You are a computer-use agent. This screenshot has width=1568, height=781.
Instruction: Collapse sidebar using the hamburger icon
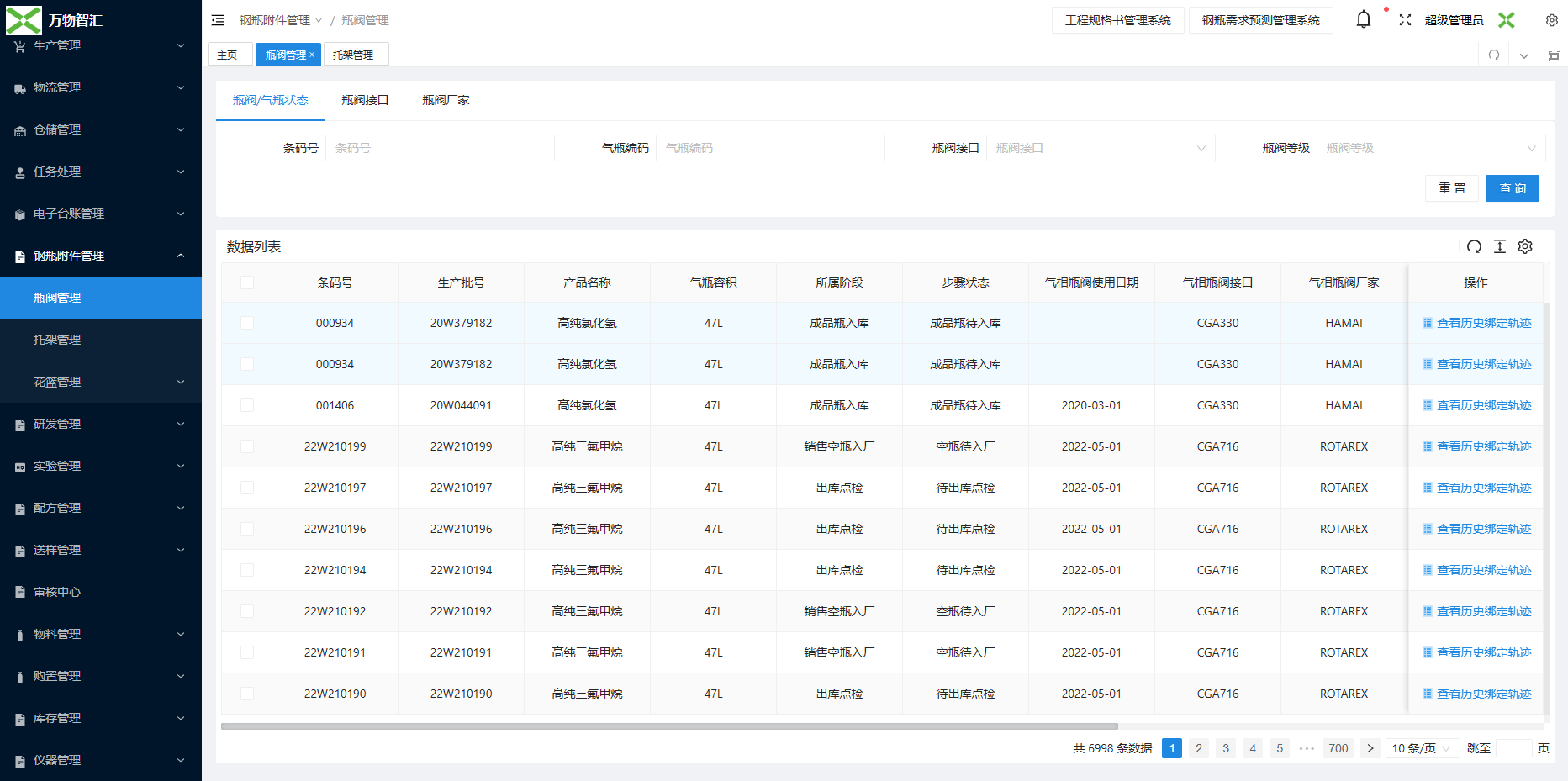click(x=218, y=20)
